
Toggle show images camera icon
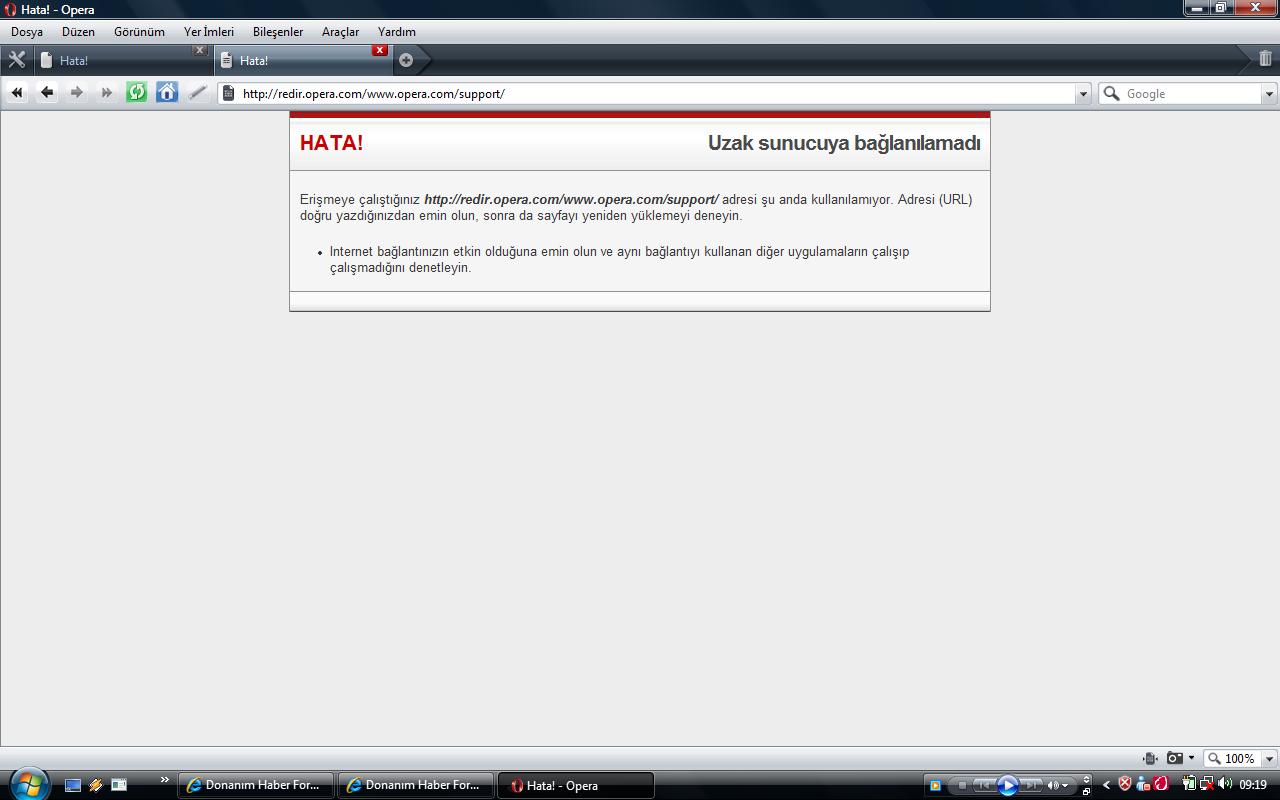[1175, 759]
